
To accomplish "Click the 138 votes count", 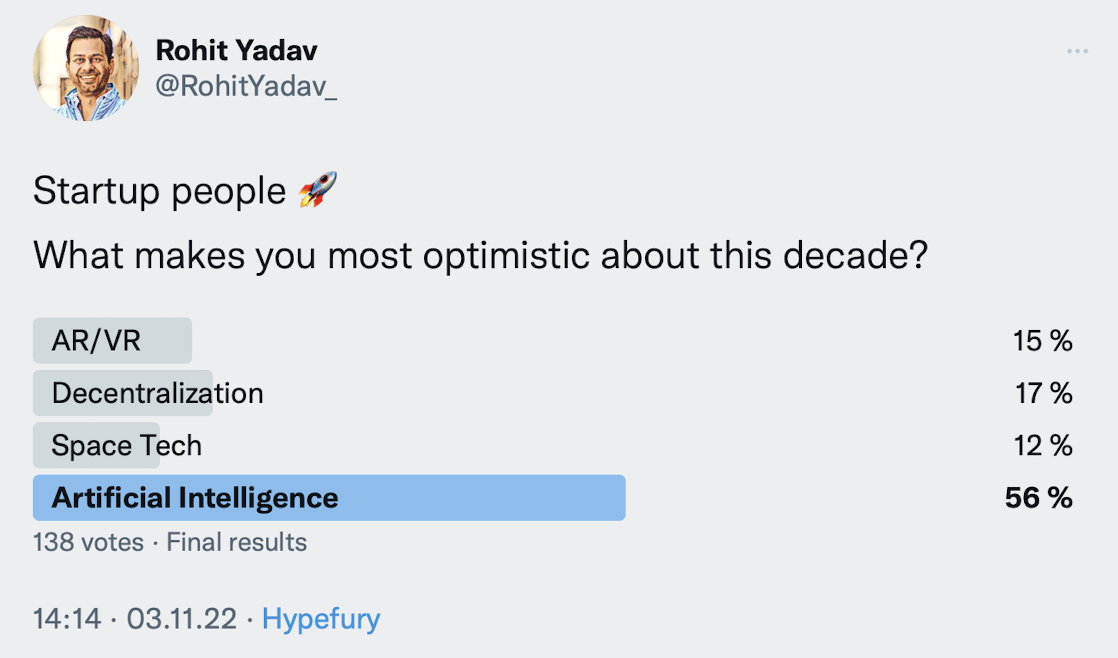I will coord(88,543).
